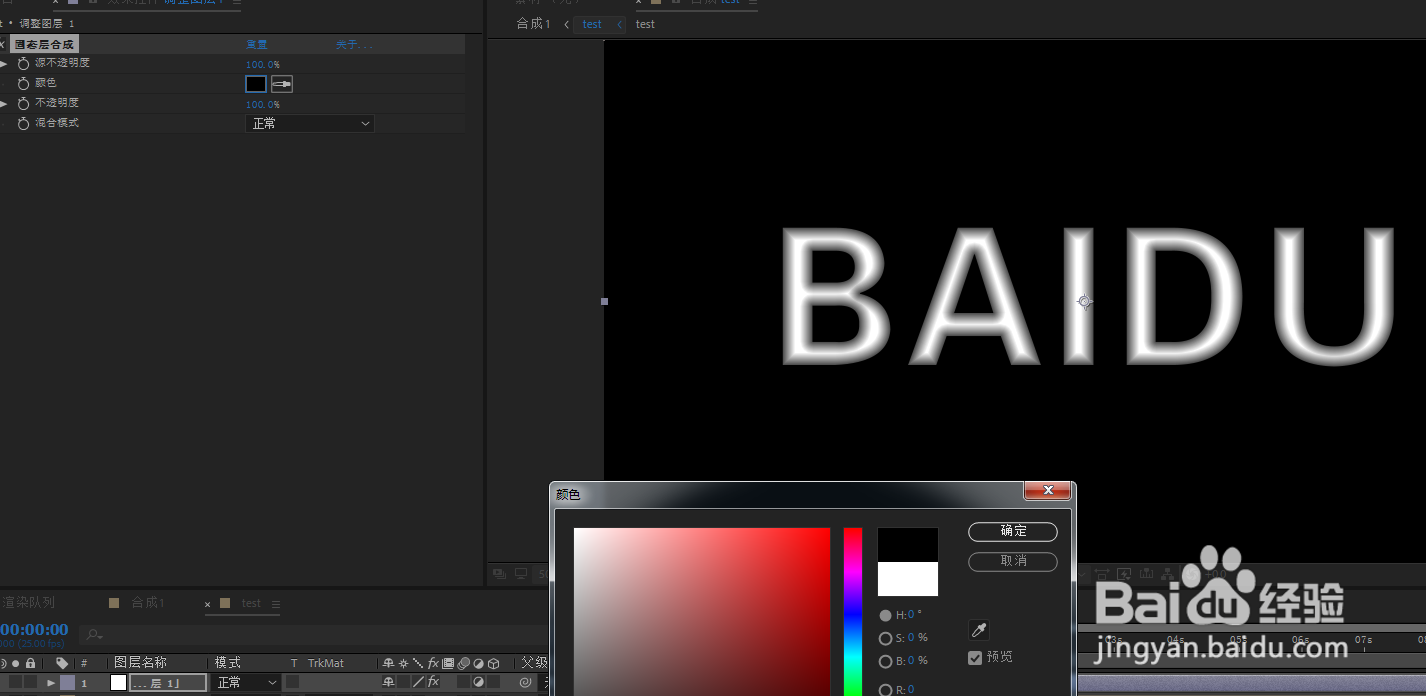The image size is (1426, 696).
Task: Toggle stopwatch for 不透明度 property
Action: [24, 103]
